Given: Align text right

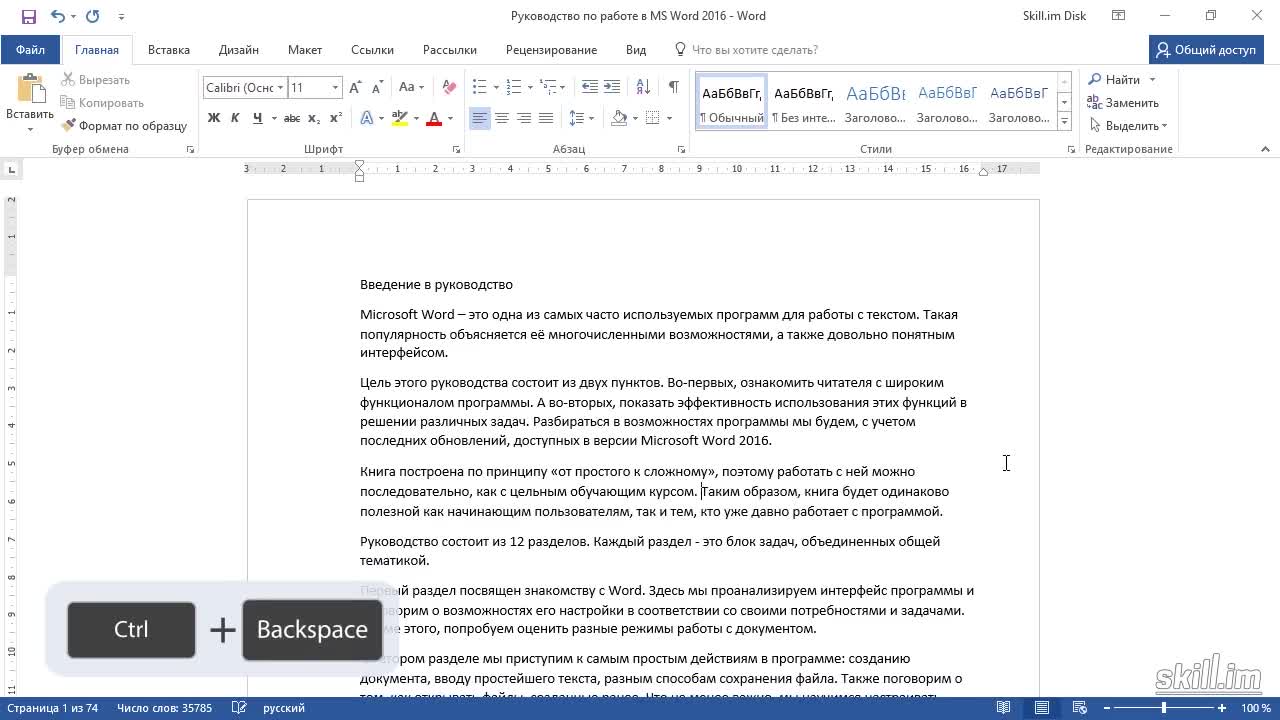Looking at the screenshot, I should click(524, 118).
